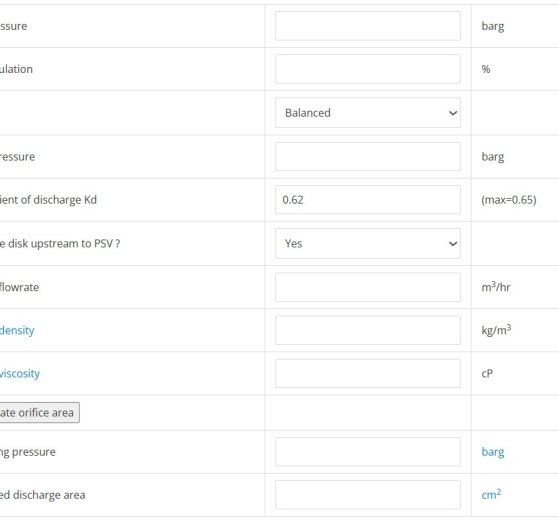
Task: Open the Balanced valve type dropdown
Action: click(x=368, y=113)
